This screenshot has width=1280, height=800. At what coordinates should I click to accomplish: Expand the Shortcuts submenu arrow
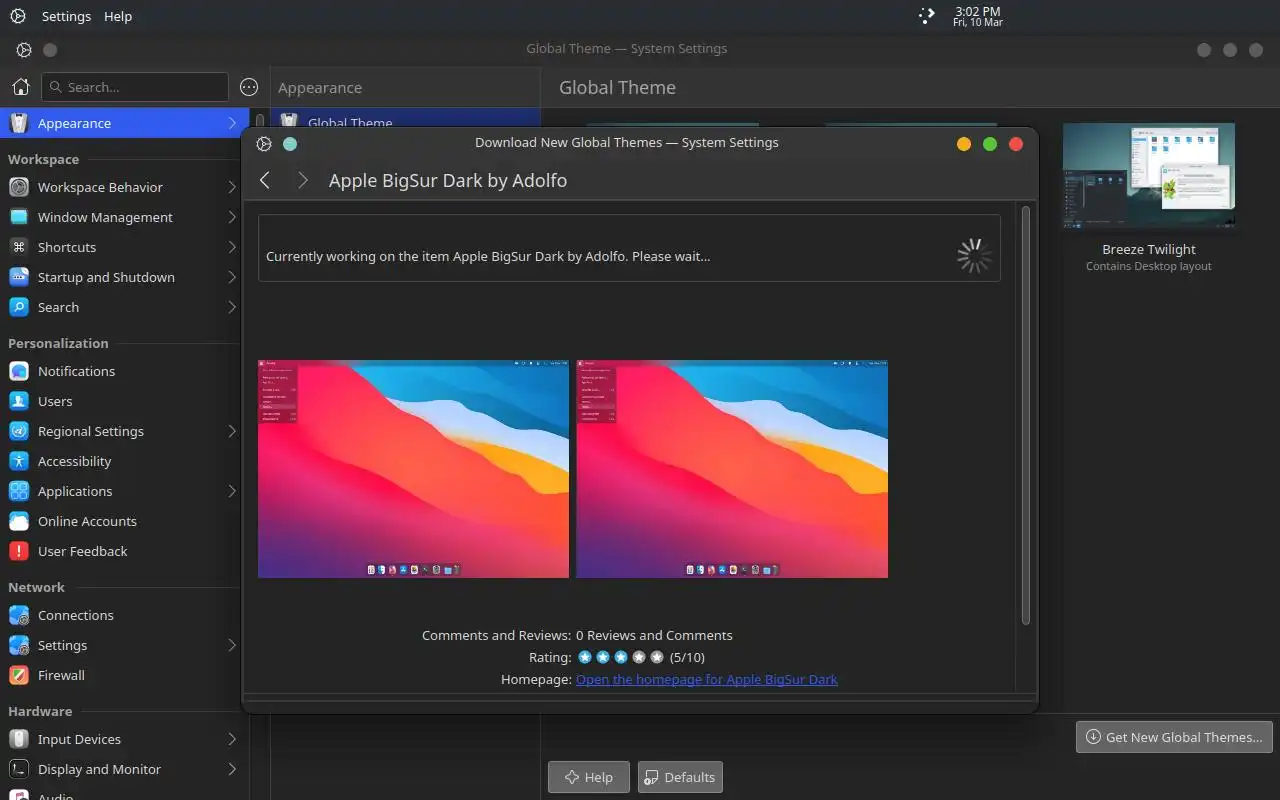point(232,247)
